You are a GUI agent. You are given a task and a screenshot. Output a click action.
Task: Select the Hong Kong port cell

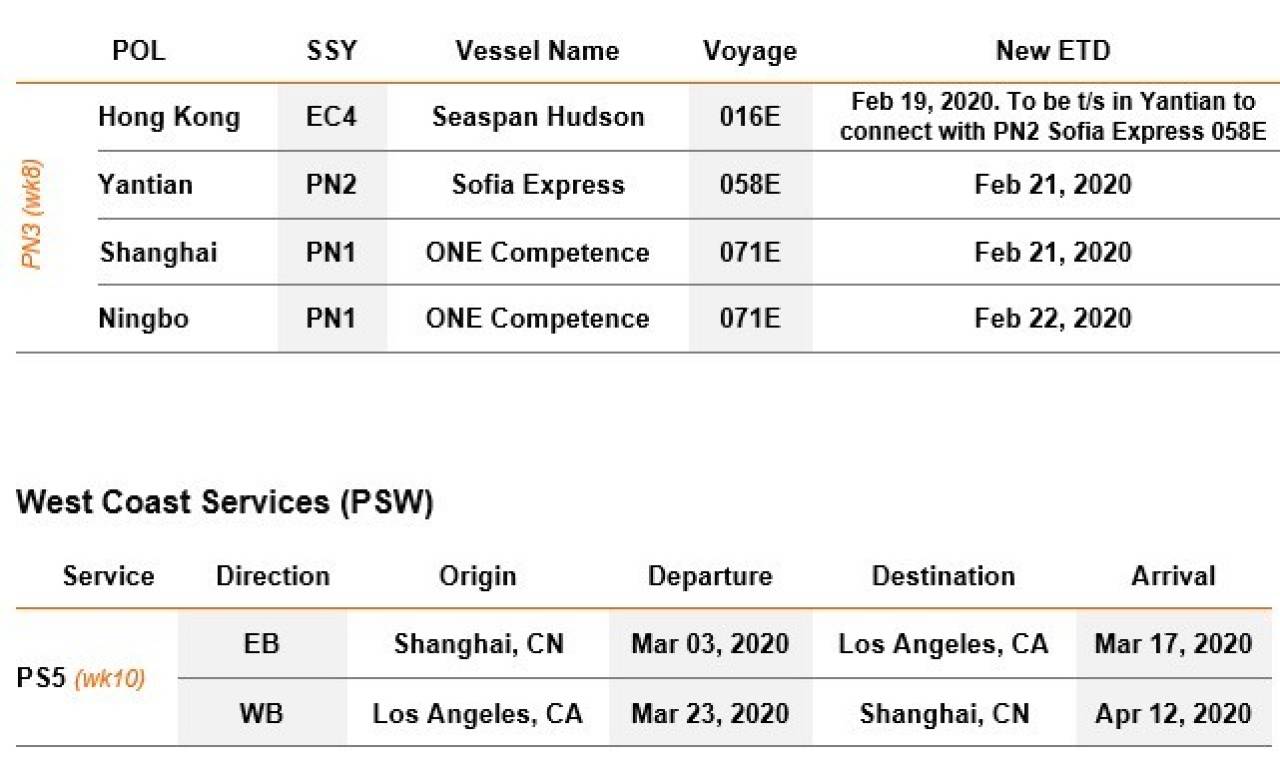[x=169, y=117]
